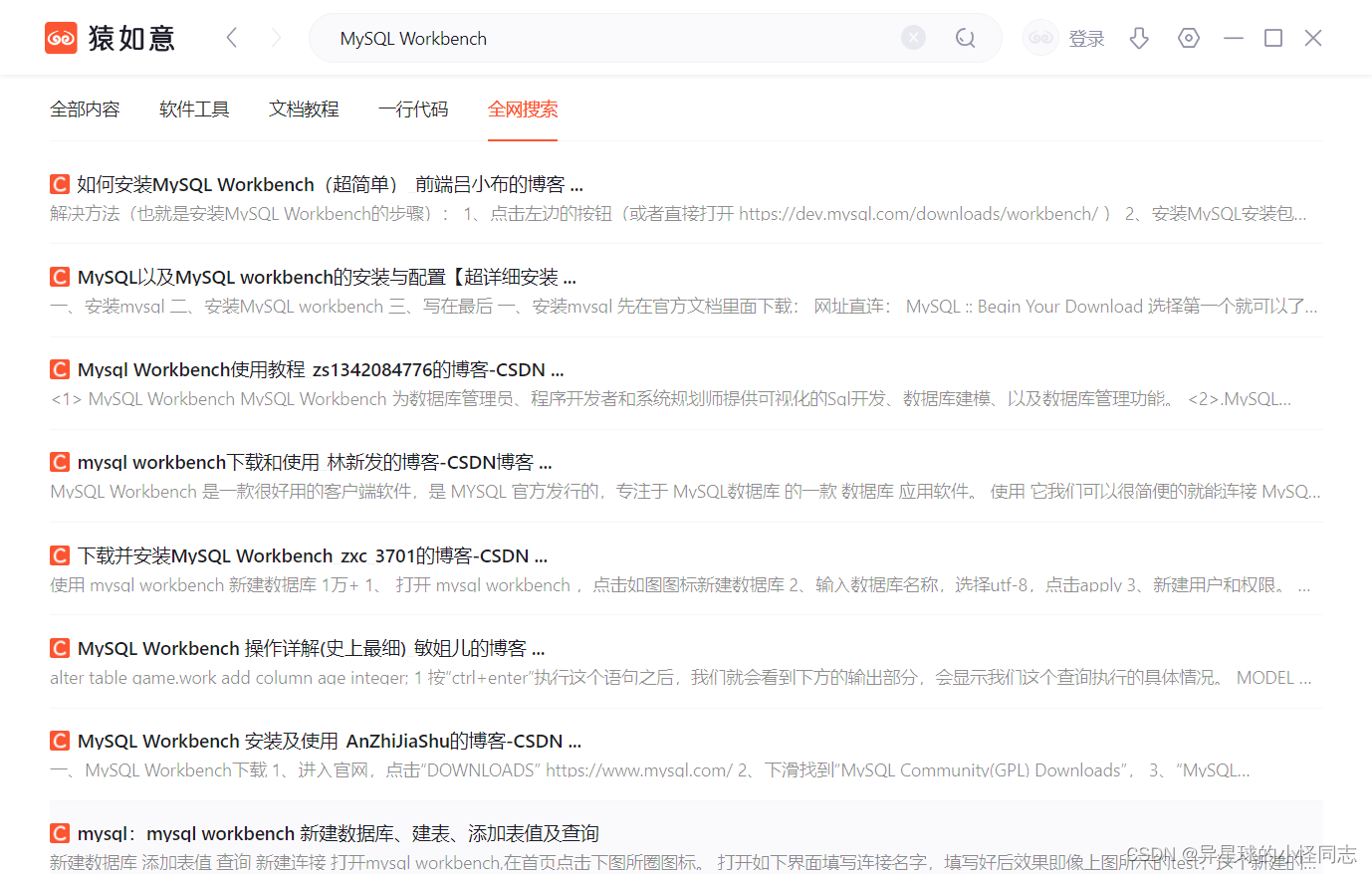Click snippet starting <1> MySQL Workbench
Image resolution: width=1372 pixels, height=874 pixels.
(670, 399)
